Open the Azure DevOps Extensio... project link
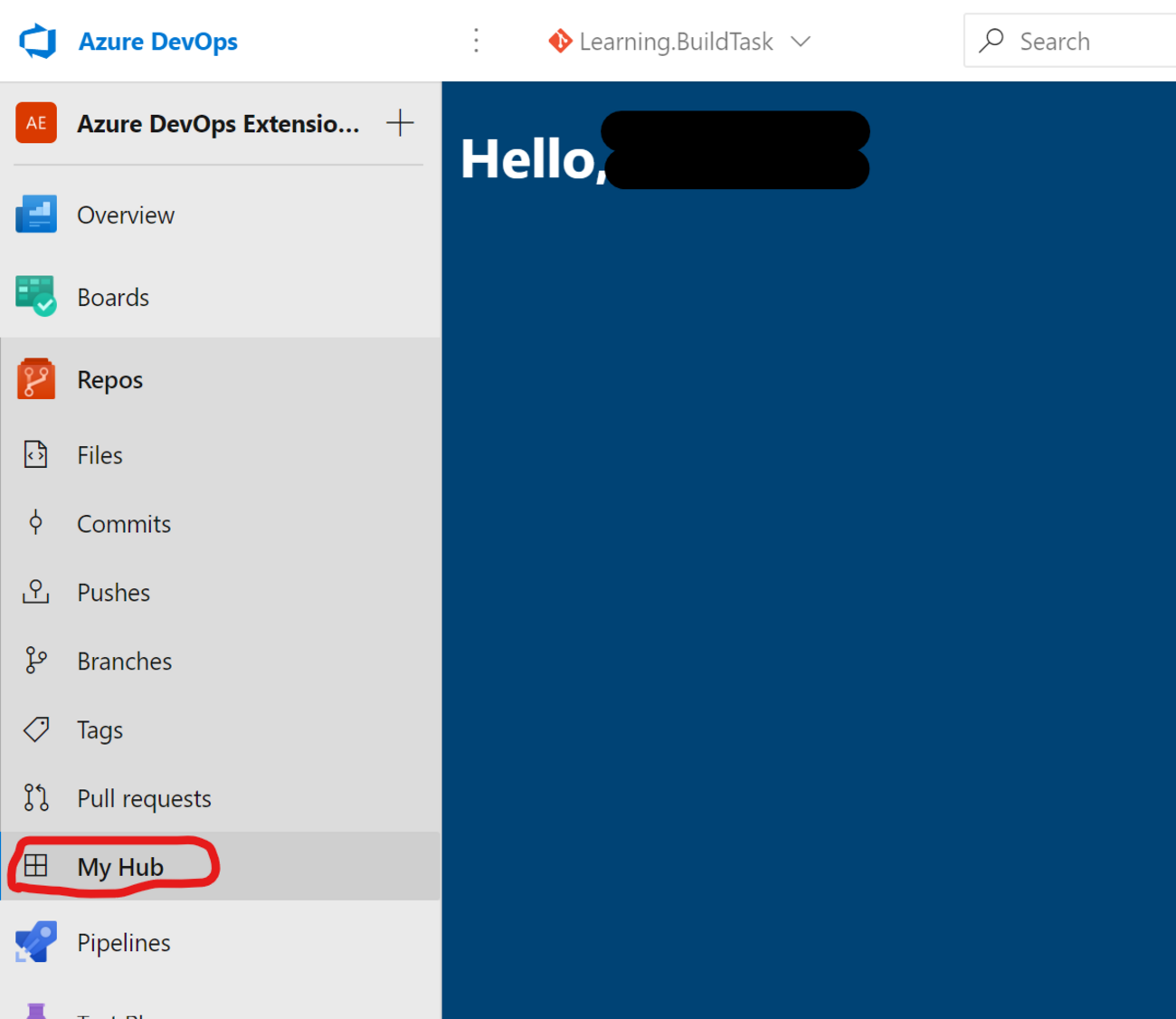The width and height of the screenshot is (1176, 1019). 218,124
